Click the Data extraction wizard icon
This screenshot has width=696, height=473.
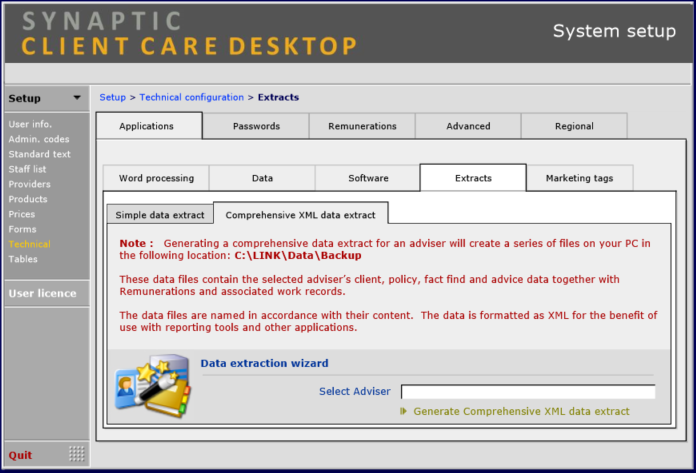tap(153, 386)
